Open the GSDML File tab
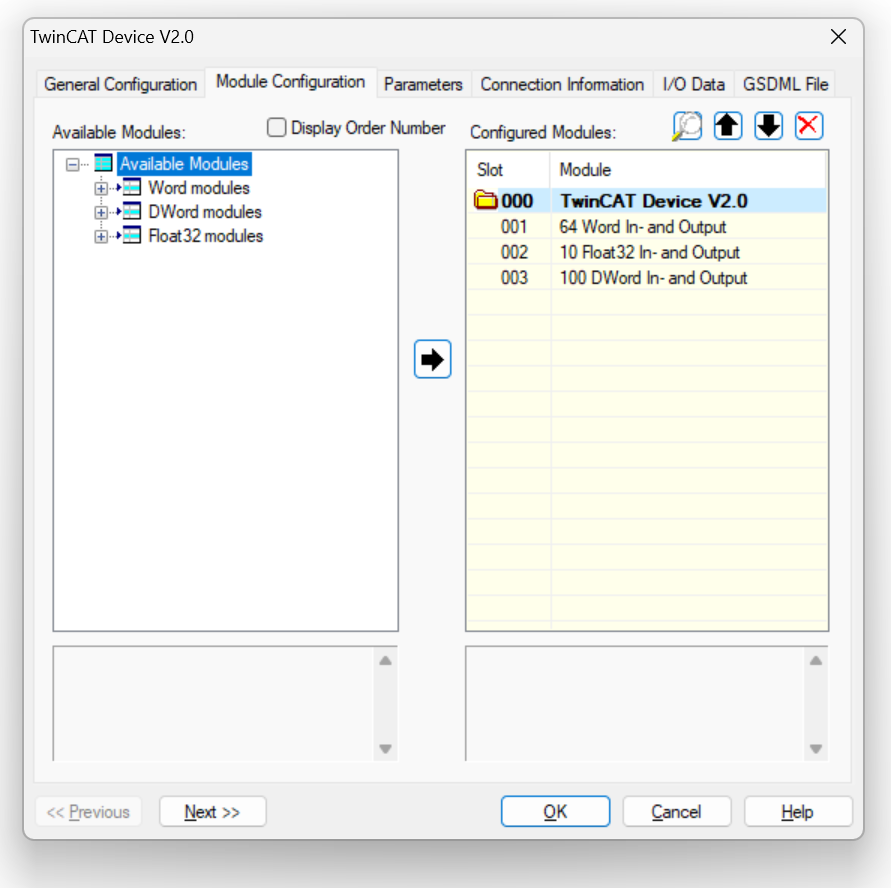Viewport: 891px width, 888px height. click(785, 85)
